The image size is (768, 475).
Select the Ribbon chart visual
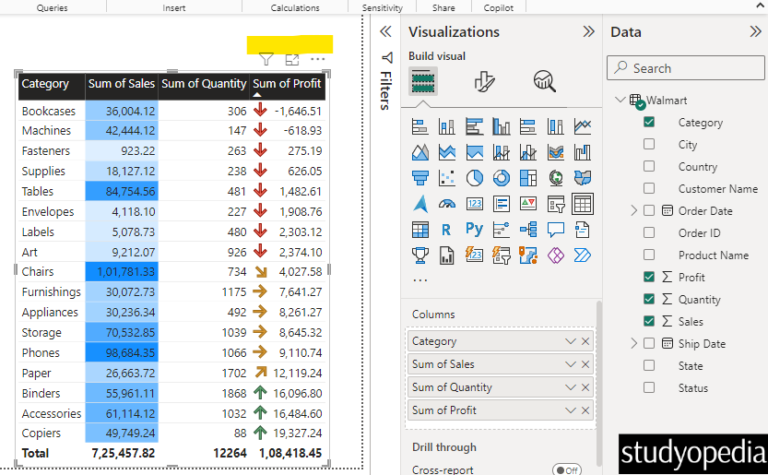click(555, 152)
